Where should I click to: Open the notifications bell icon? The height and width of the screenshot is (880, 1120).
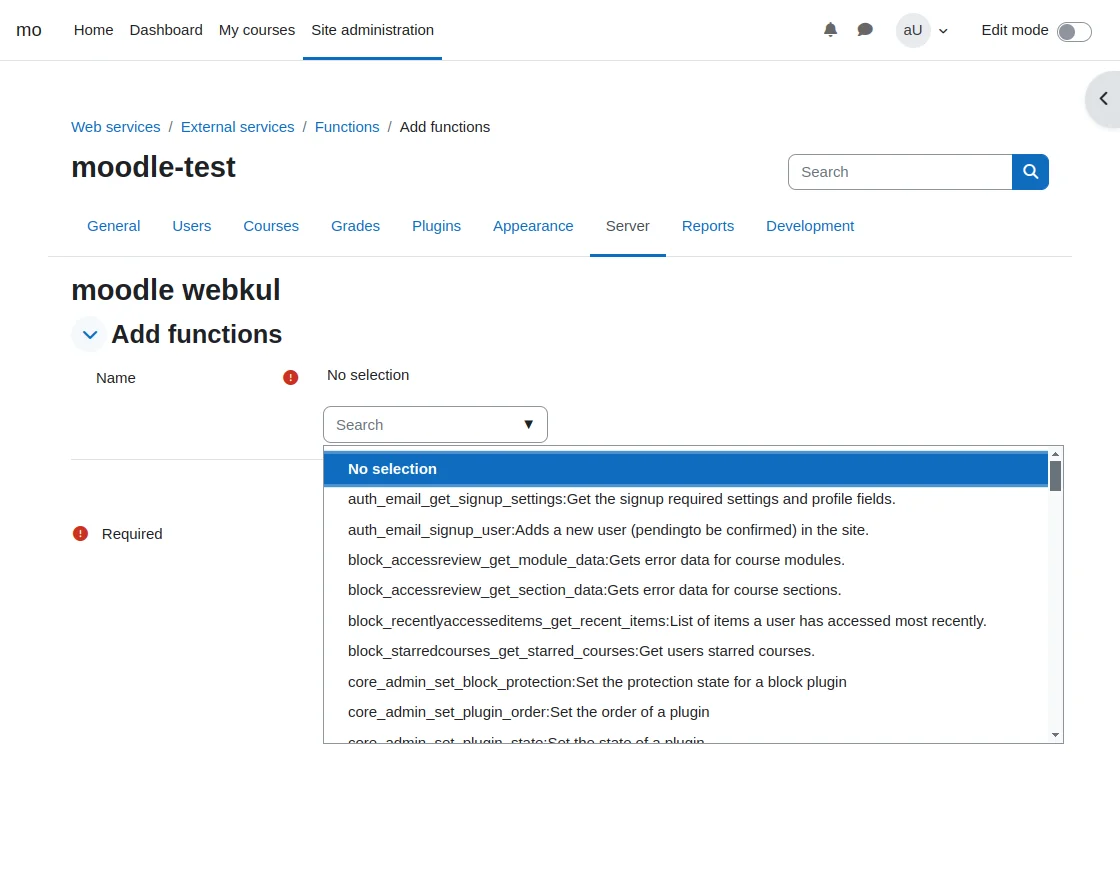click(830, 30)
